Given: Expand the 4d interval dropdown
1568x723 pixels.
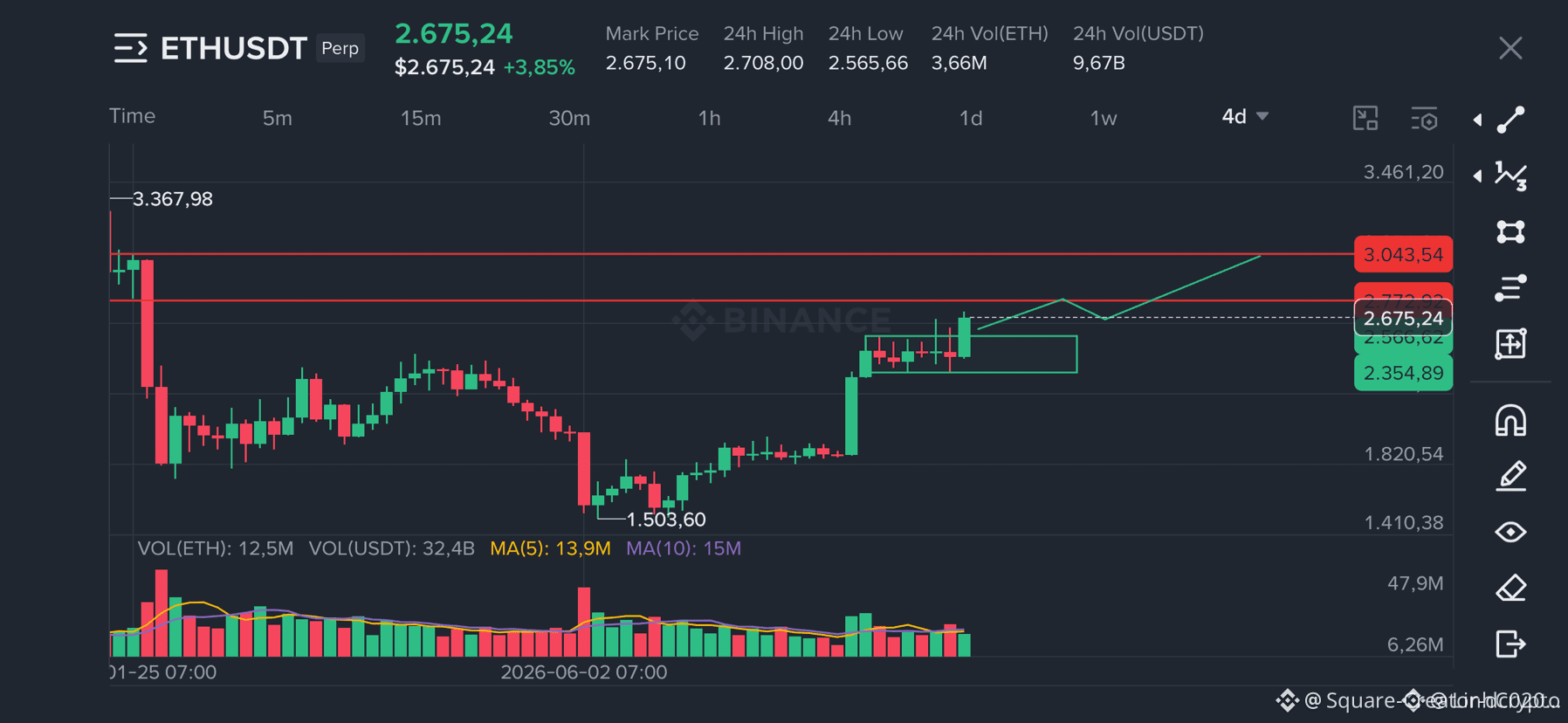Looking at the screenshot, I should [1245, 116].
